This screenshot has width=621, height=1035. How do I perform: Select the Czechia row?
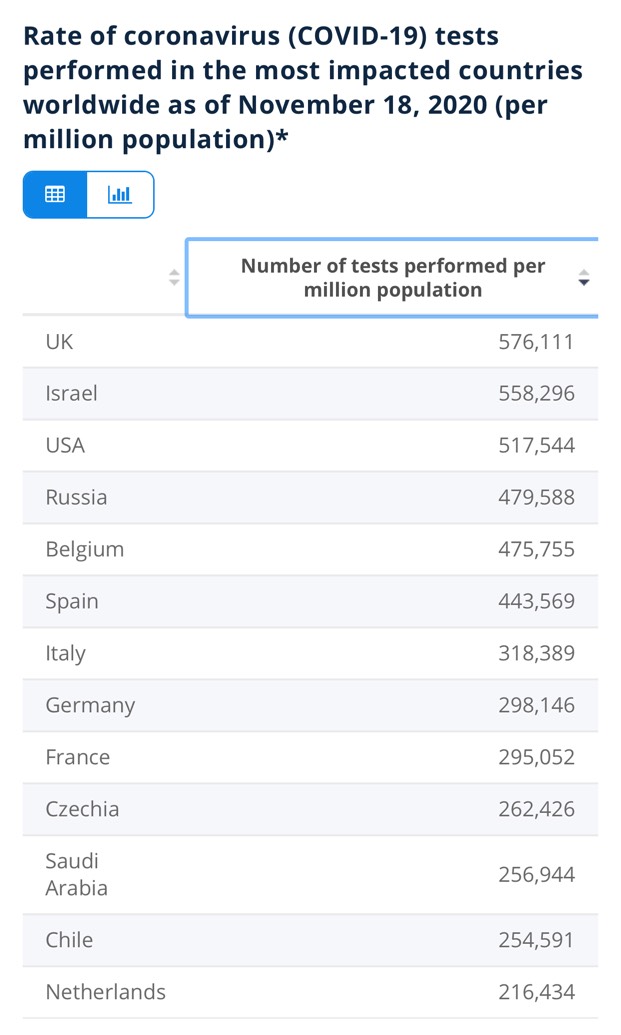tap(310, 809)
